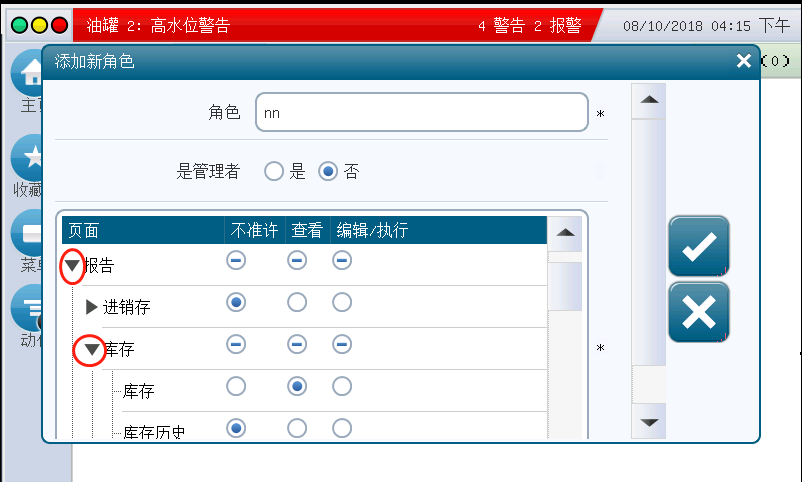Expand the 进销存 tree node
802x482 pixels.
click(92, 307)
